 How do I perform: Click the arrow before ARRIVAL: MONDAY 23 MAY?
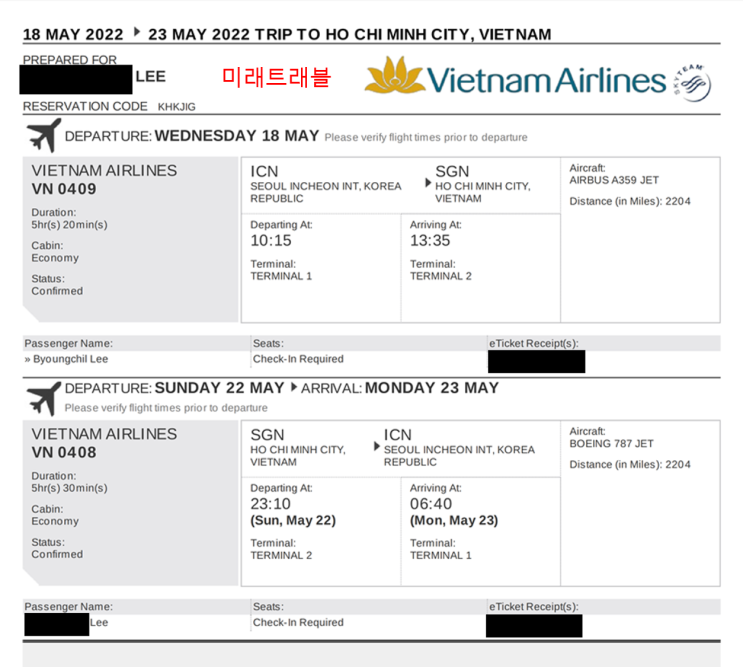pos(294,388)
